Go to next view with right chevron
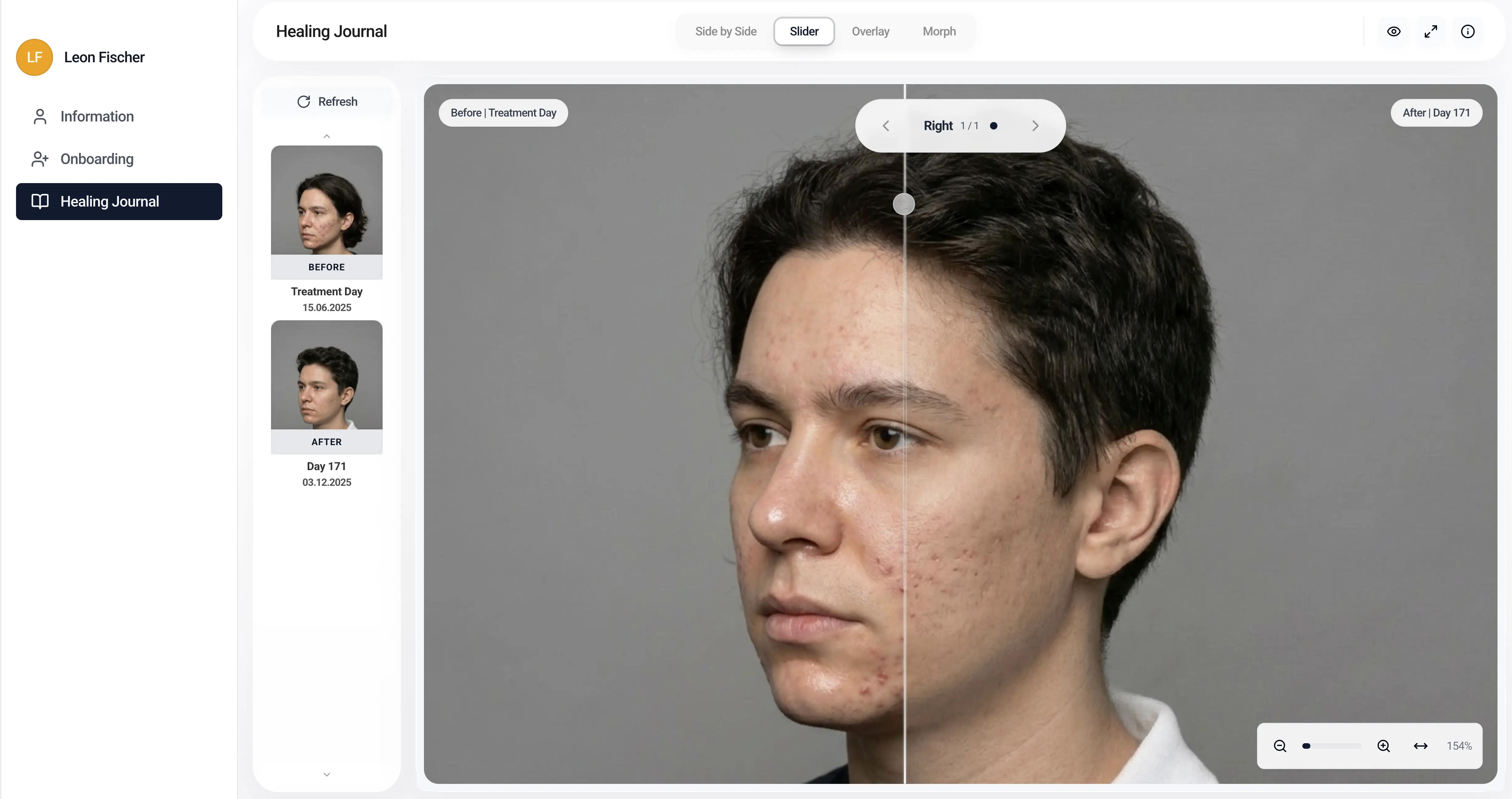The width and height of the screenshot is (1512, 799). point(1035,125)
